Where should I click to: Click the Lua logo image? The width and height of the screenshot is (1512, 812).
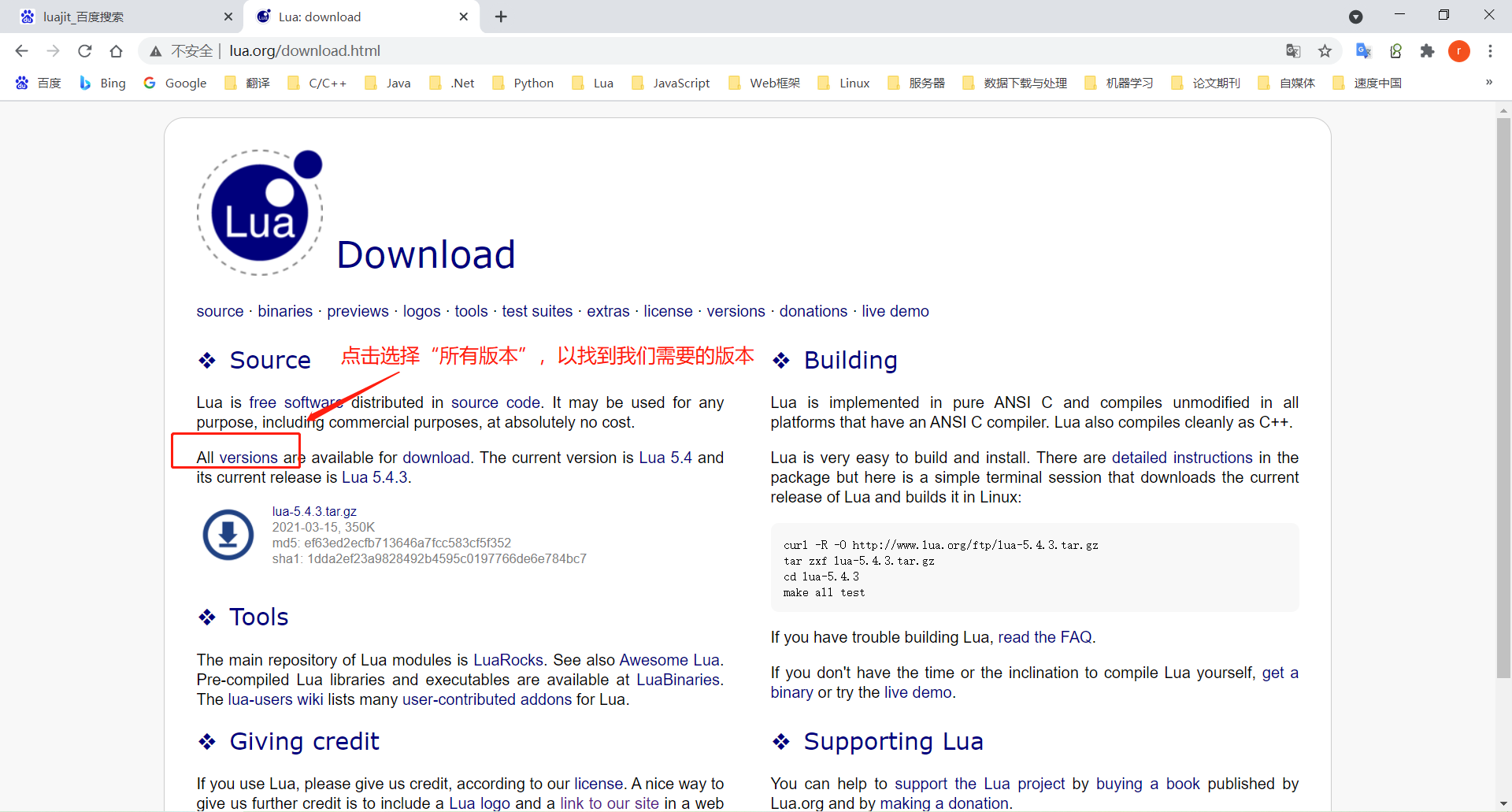point(260,211)
